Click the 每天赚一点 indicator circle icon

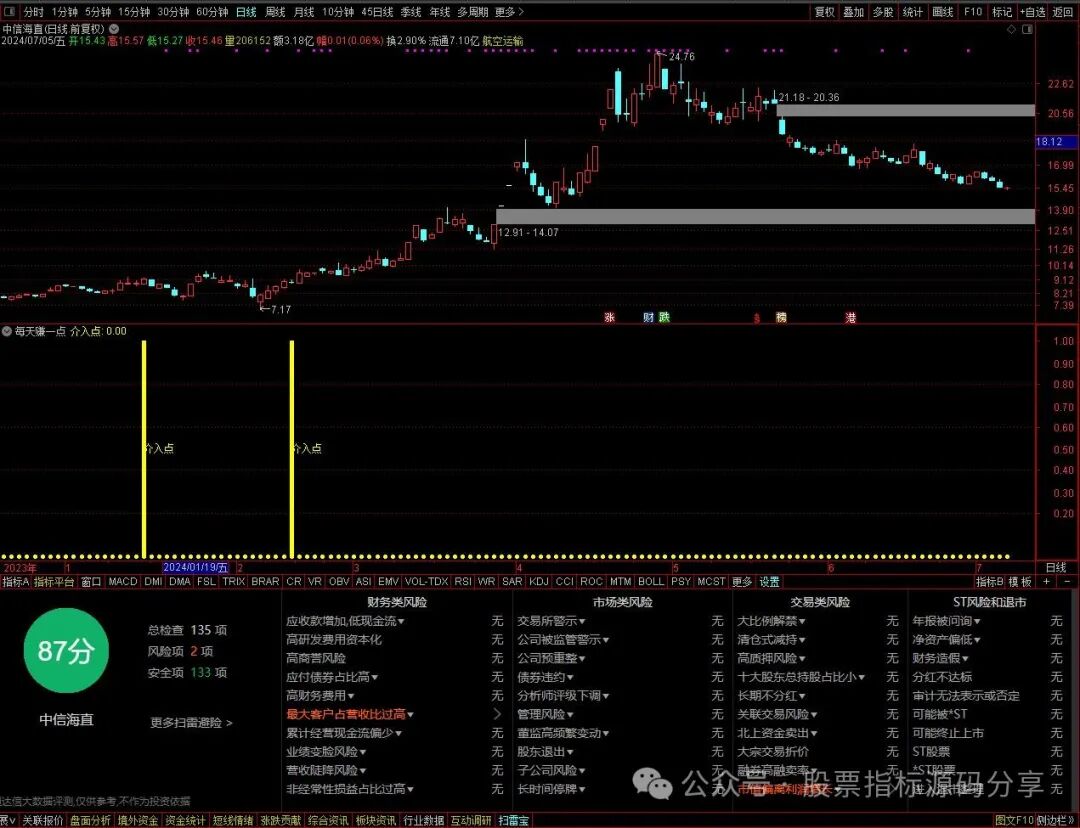point(7,331)
